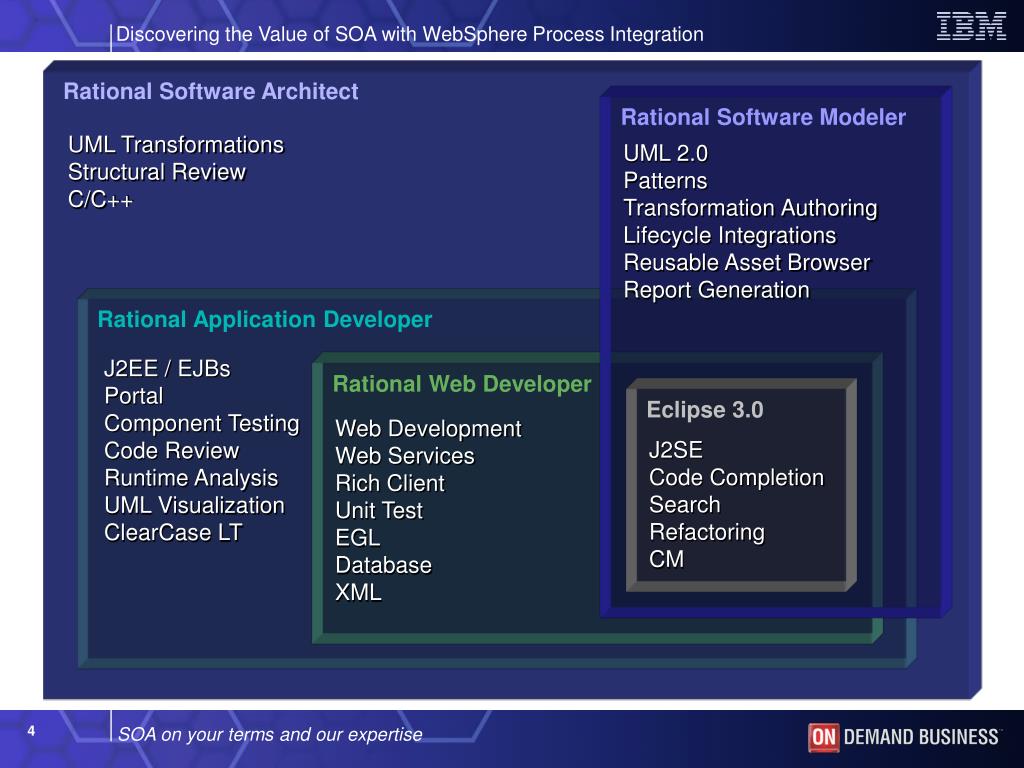Click 'Report Generation' text
1024x768 pixels.
[716, 290]
